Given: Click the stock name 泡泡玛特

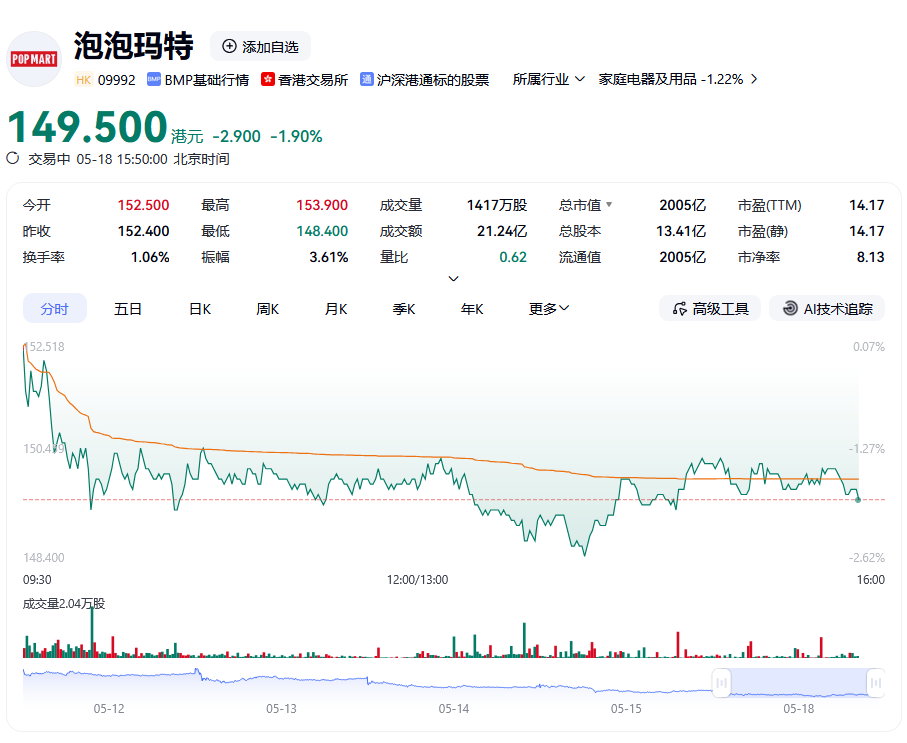Looking at the screenshot, I should point(133,46).
